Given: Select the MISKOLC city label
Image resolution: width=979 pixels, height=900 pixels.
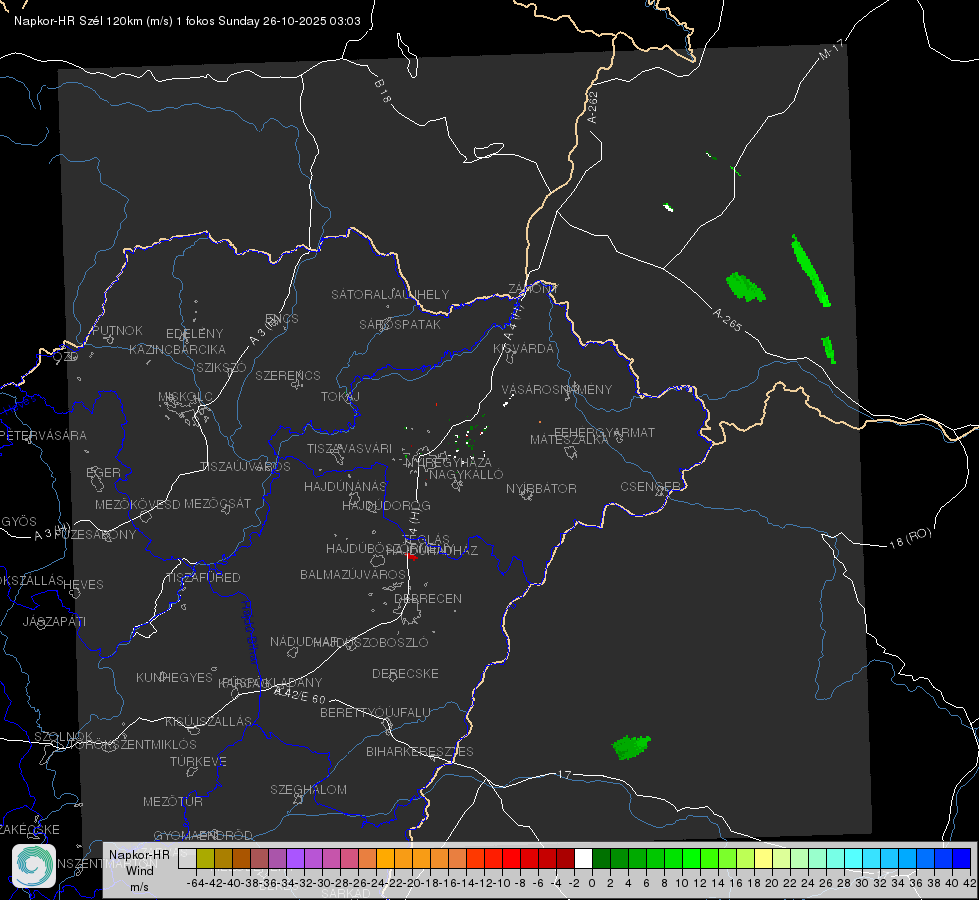Looking at the screenshot, I should 185,397.
